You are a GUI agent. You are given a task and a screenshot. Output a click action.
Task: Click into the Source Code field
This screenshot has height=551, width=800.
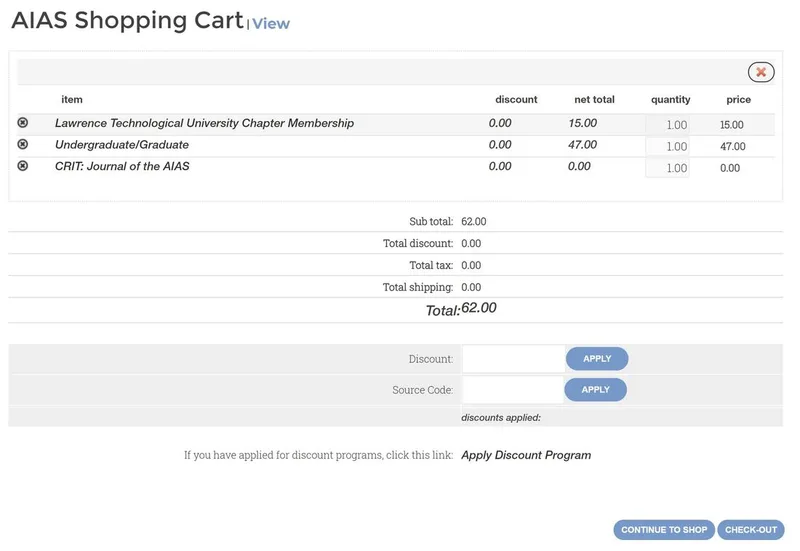[x=513, y=390]
